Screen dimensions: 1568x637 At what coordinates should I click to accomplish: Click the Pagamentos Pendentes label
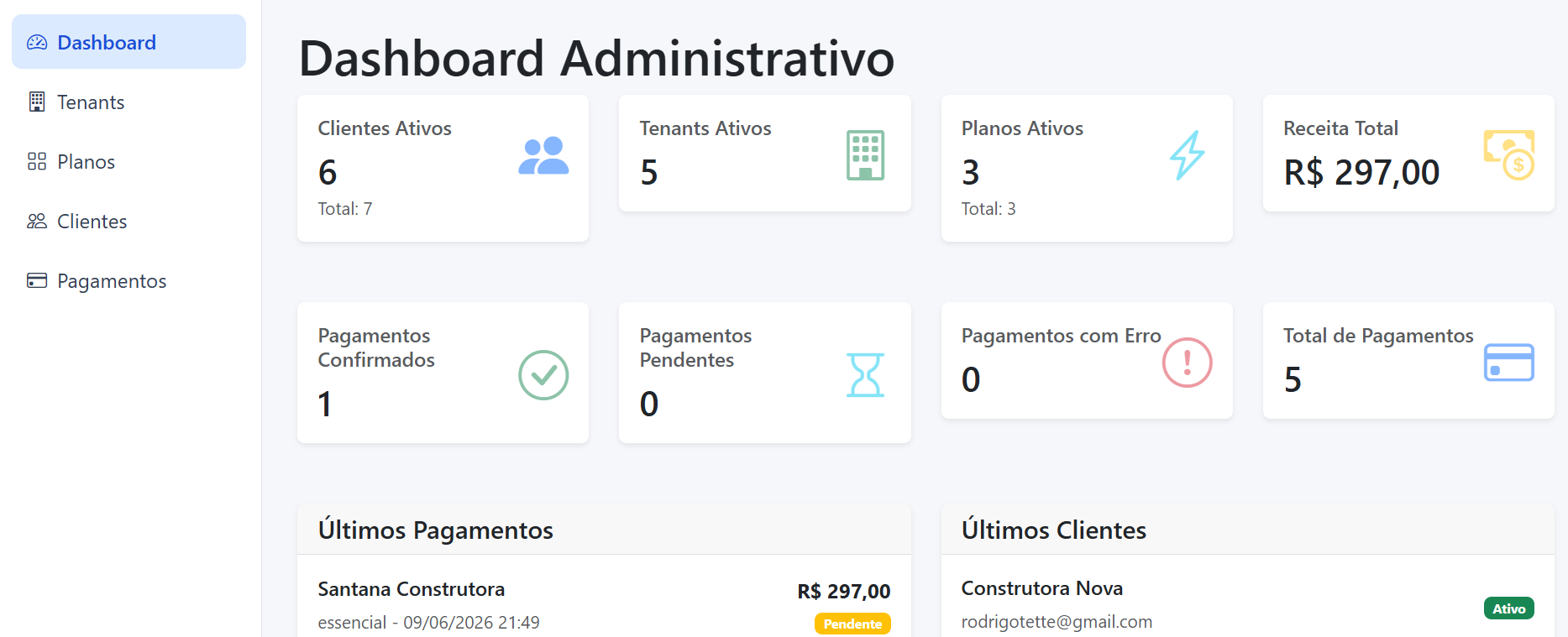pos(695,347)
